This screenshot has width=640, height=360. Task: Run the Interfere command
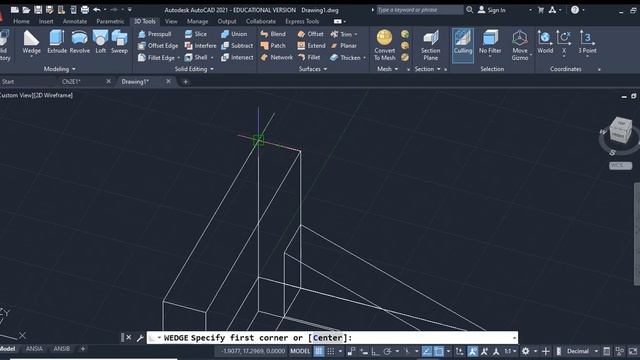point(200,46)
